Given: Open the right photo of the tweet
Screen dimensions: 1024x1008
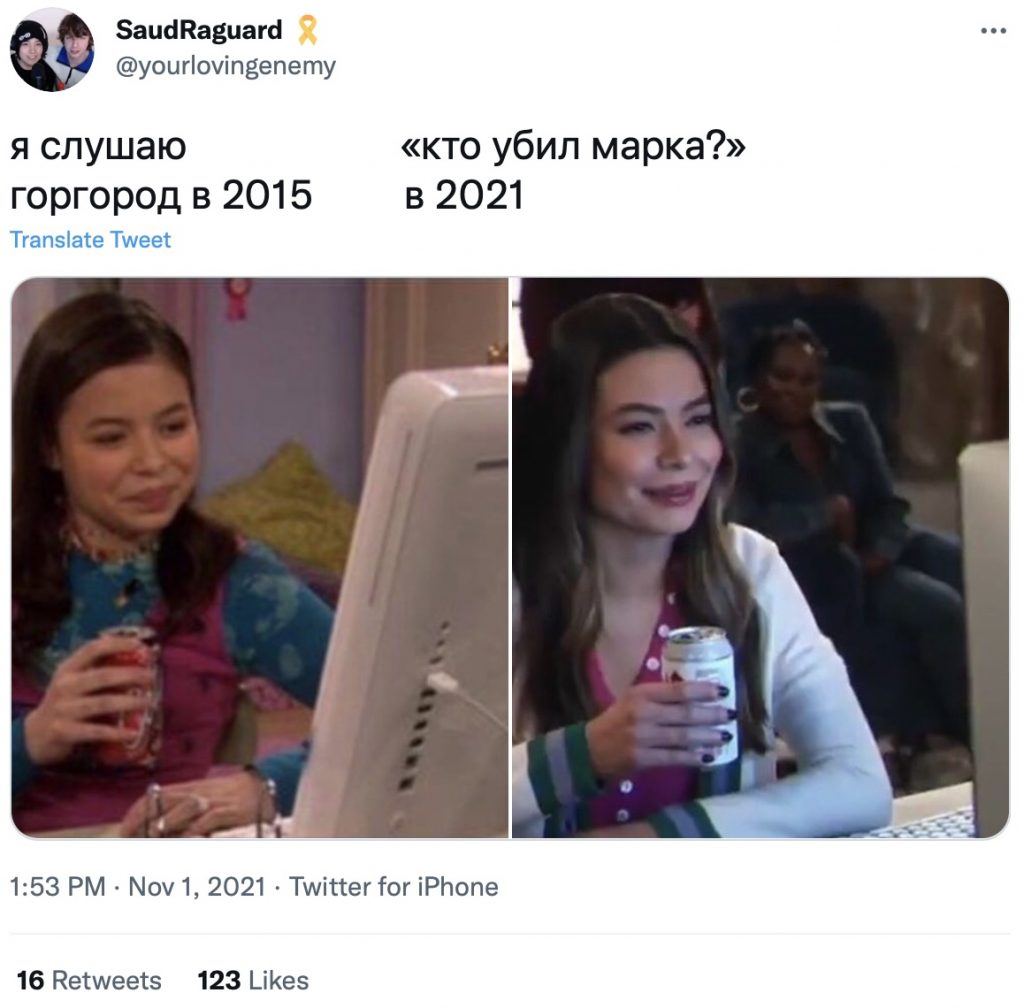Looking at the screenshot, I should [760, 558].
